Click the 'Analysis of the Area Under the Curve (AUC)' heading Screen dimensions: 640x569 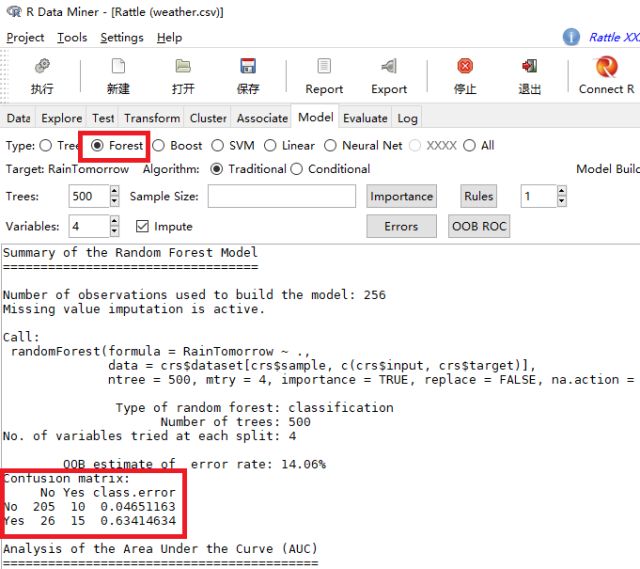[x=160, y=549]
